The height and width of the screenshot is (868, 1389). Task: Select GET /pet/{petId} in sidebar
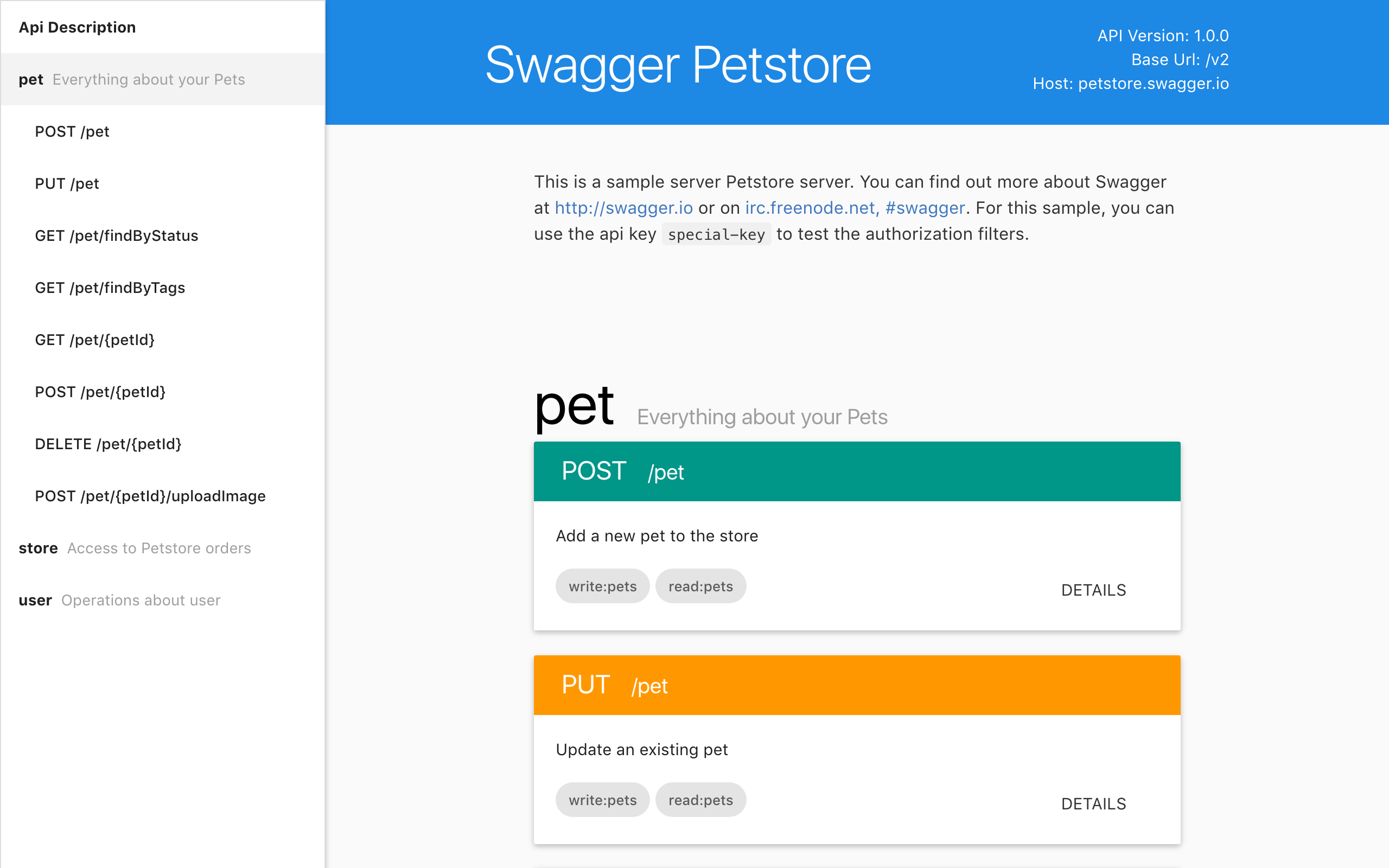(162, 340)
